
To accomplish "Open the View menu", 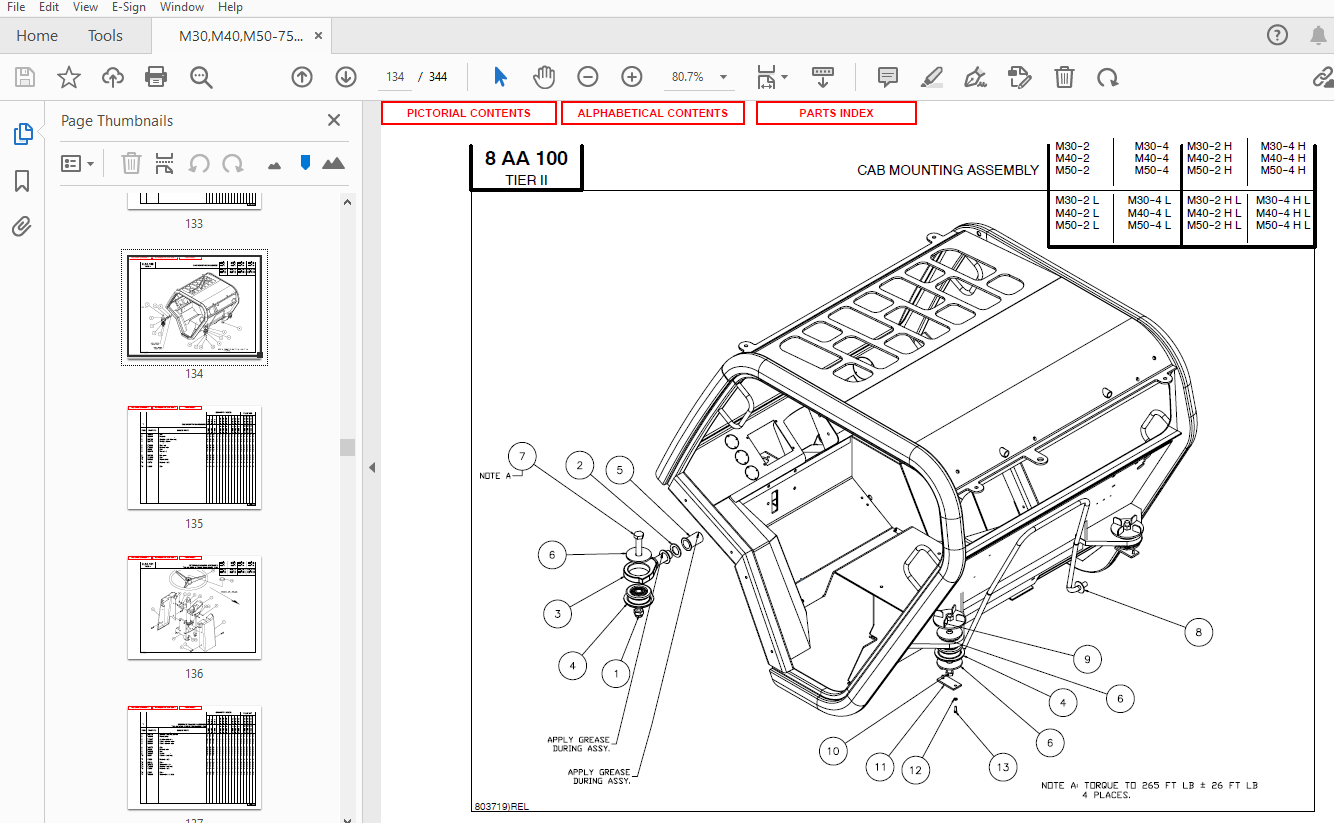I will coord(85,7).
